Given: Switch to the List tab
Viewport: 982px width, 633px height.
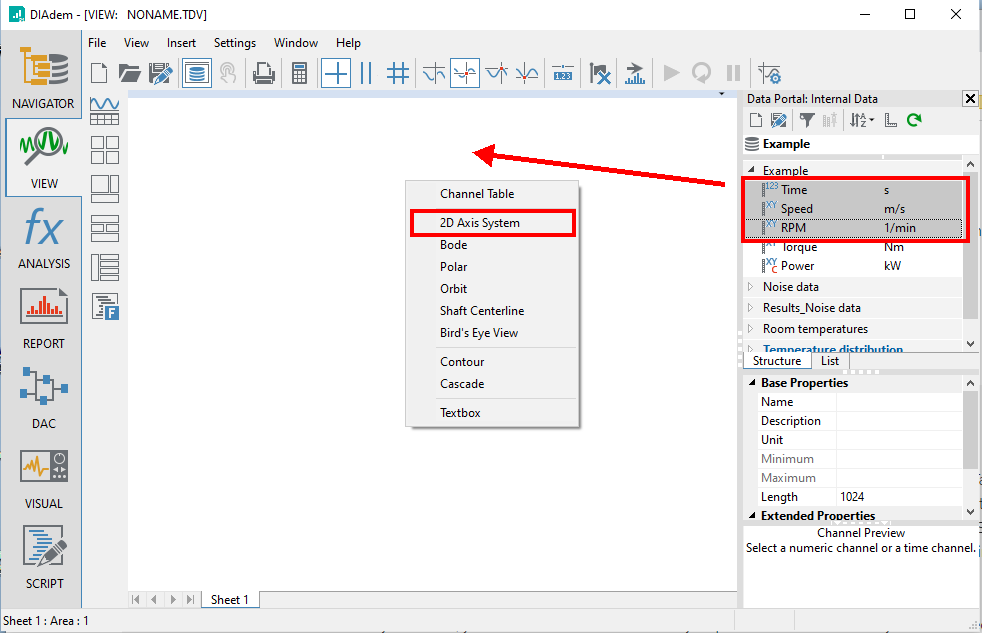Looking at the screenshot, I should coord(830,361).
